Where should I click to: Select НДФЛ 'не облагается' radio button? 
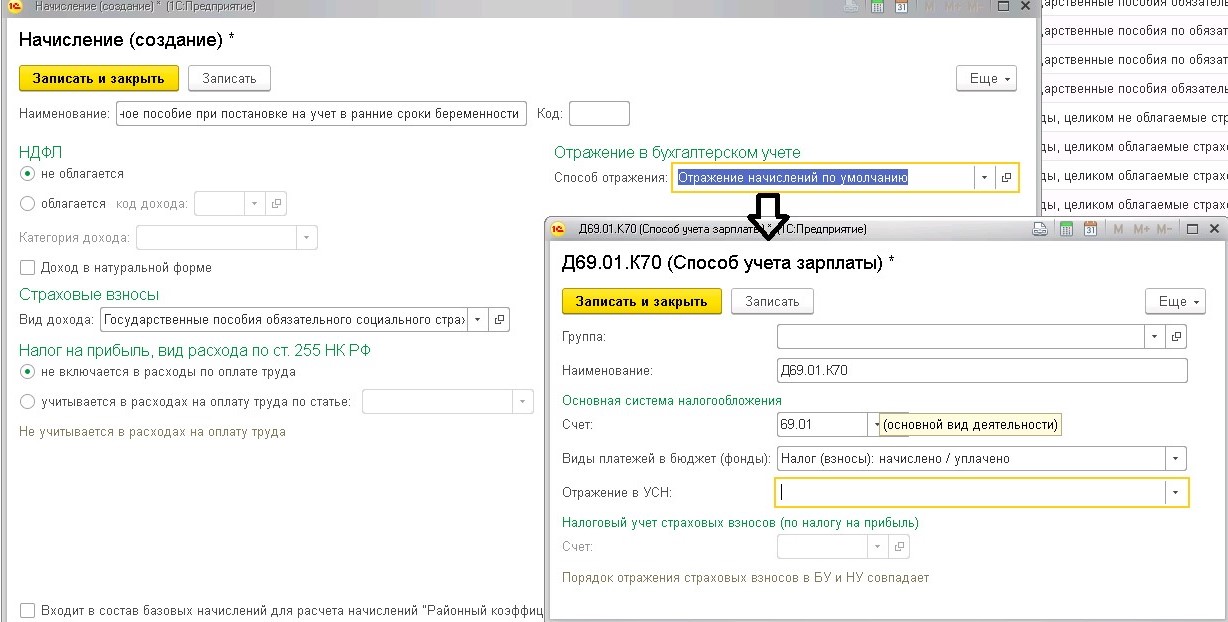(x=27, y=174)
